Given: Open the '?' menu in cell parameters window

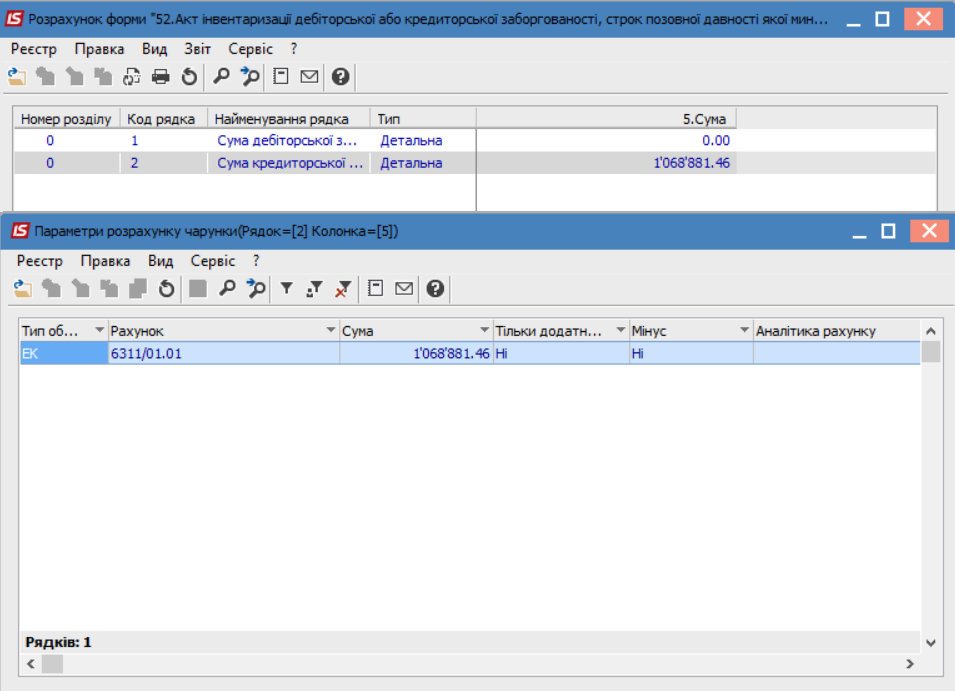Looking at the screenshot, I should point(256,261).
